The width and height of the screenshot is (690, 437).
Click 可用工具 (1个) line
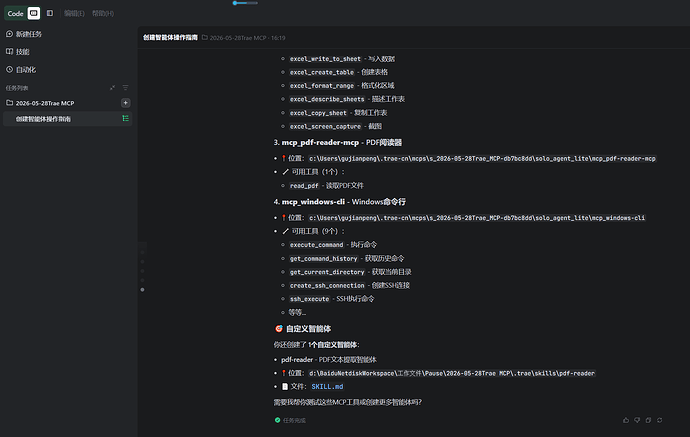point(313,172)
